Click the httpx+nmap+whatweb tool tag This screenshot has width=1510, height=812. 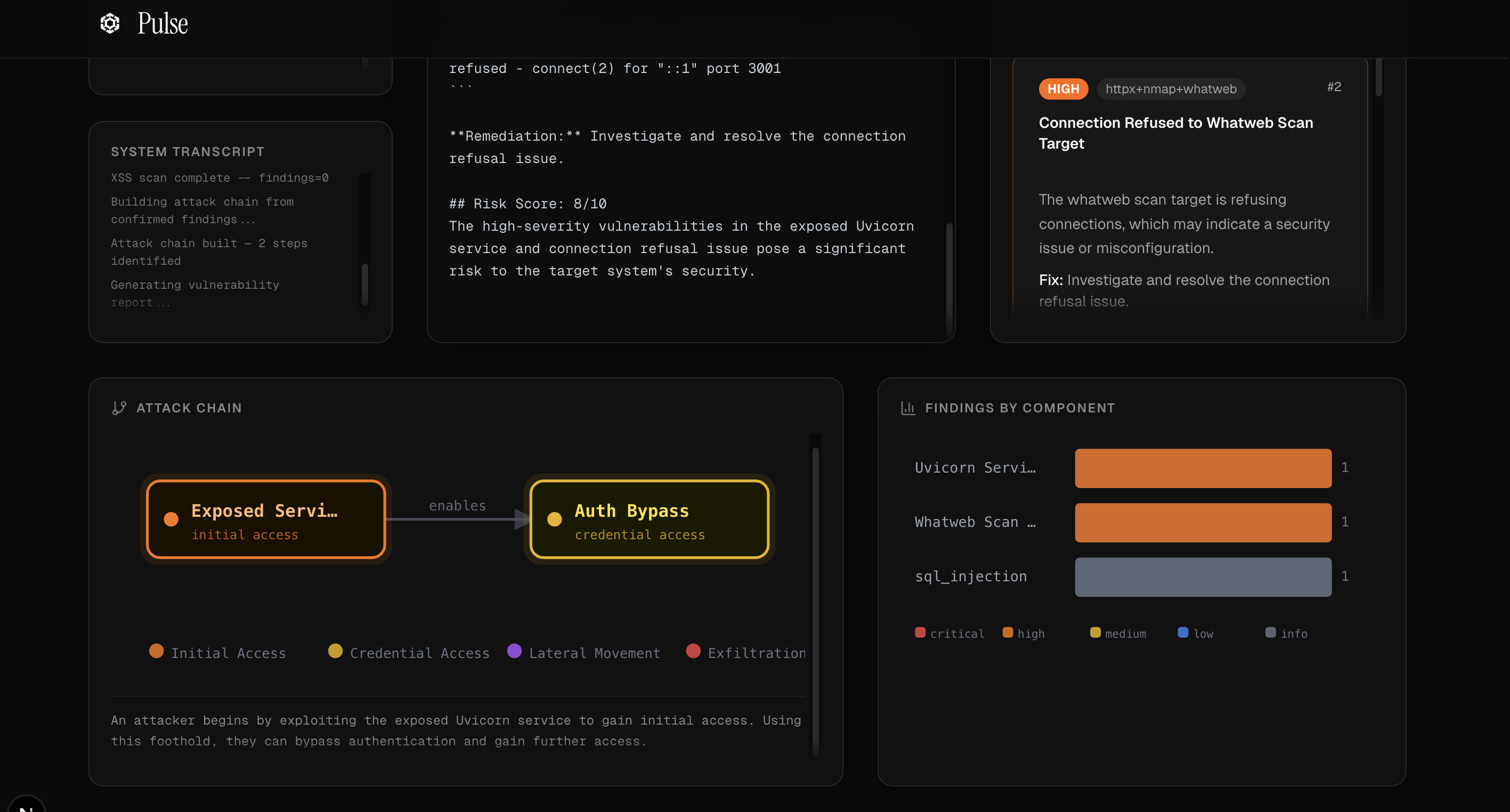point(1171,89)
